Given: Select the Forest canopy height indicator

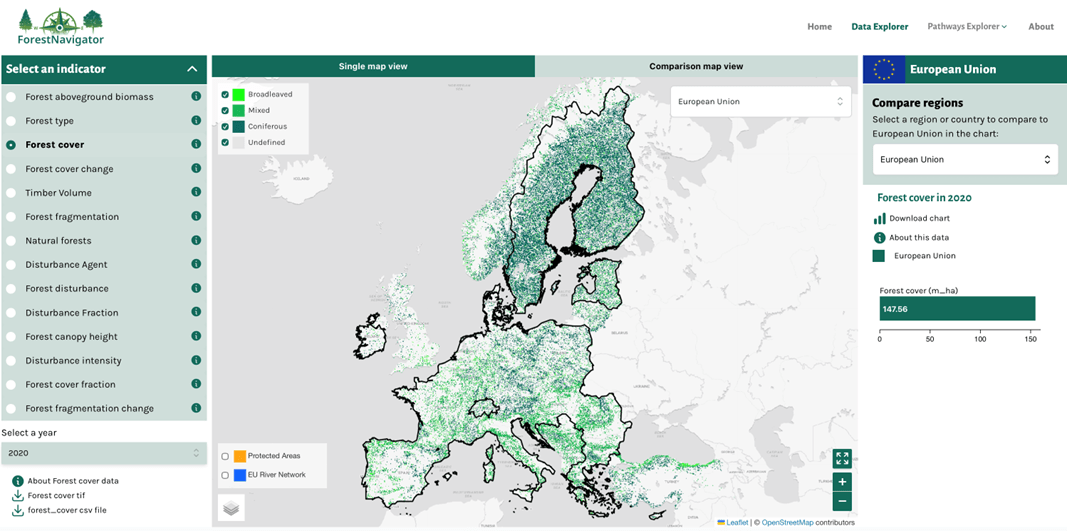Looking at the screenshot, I should 11,337.
